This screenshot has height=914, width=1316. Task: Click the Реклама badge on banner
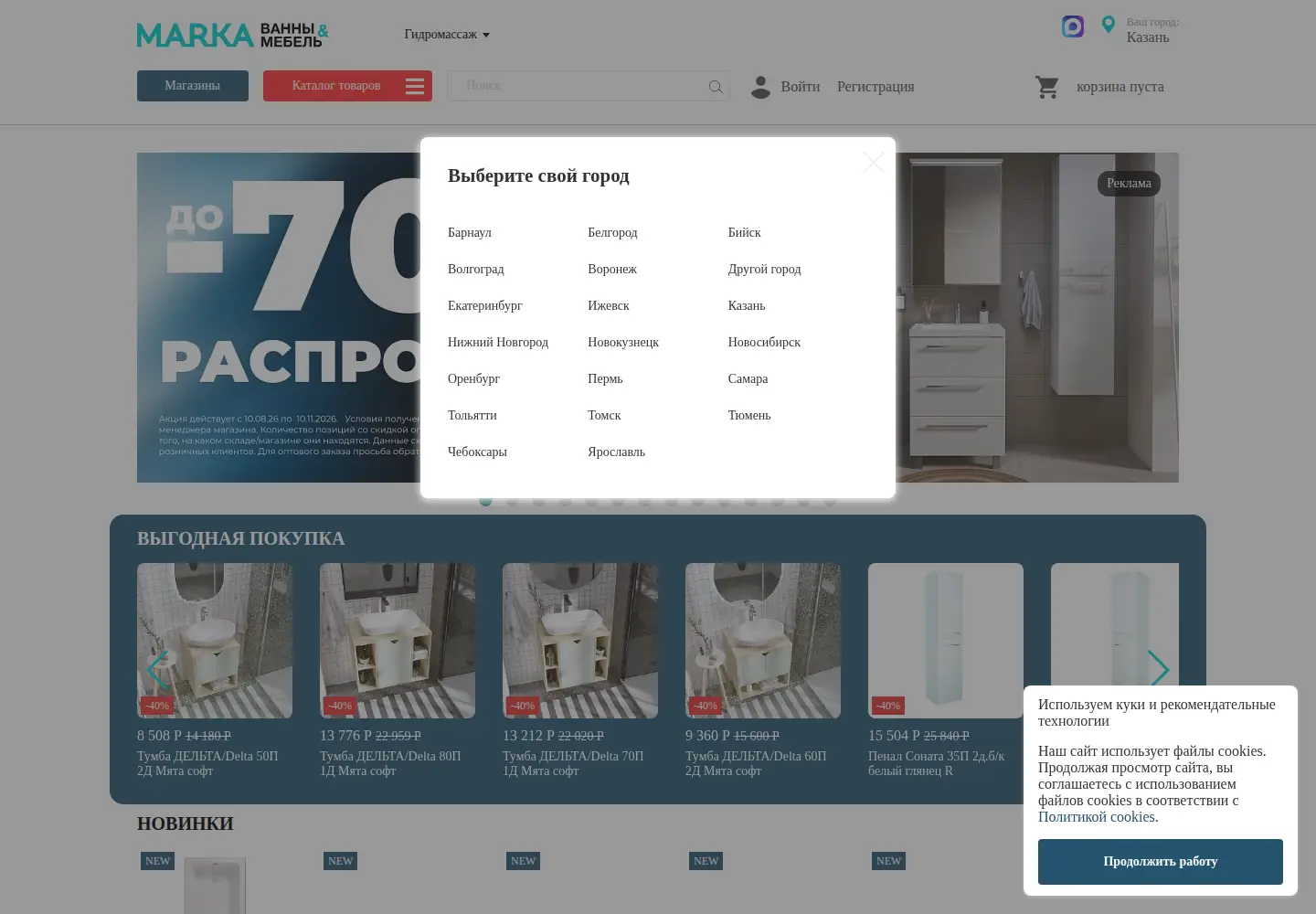pos(1129,184)
